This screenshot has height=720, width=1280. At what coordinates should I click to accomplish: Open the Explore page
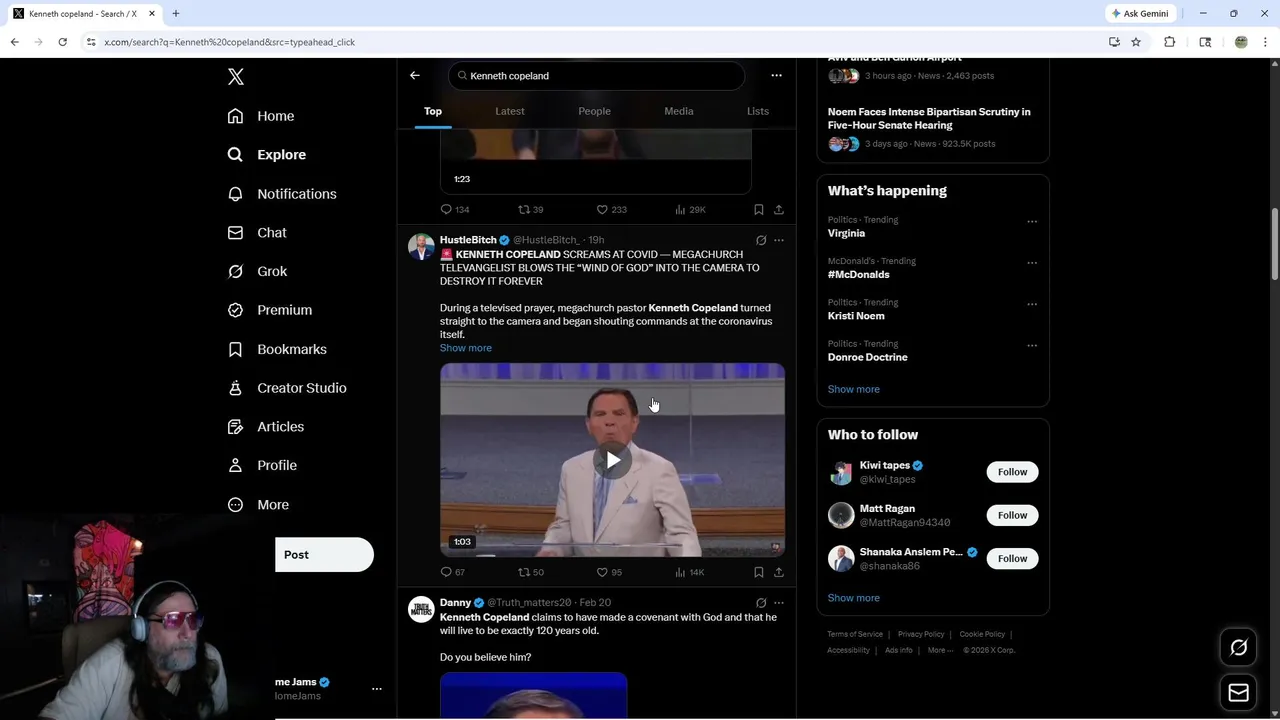267,155
